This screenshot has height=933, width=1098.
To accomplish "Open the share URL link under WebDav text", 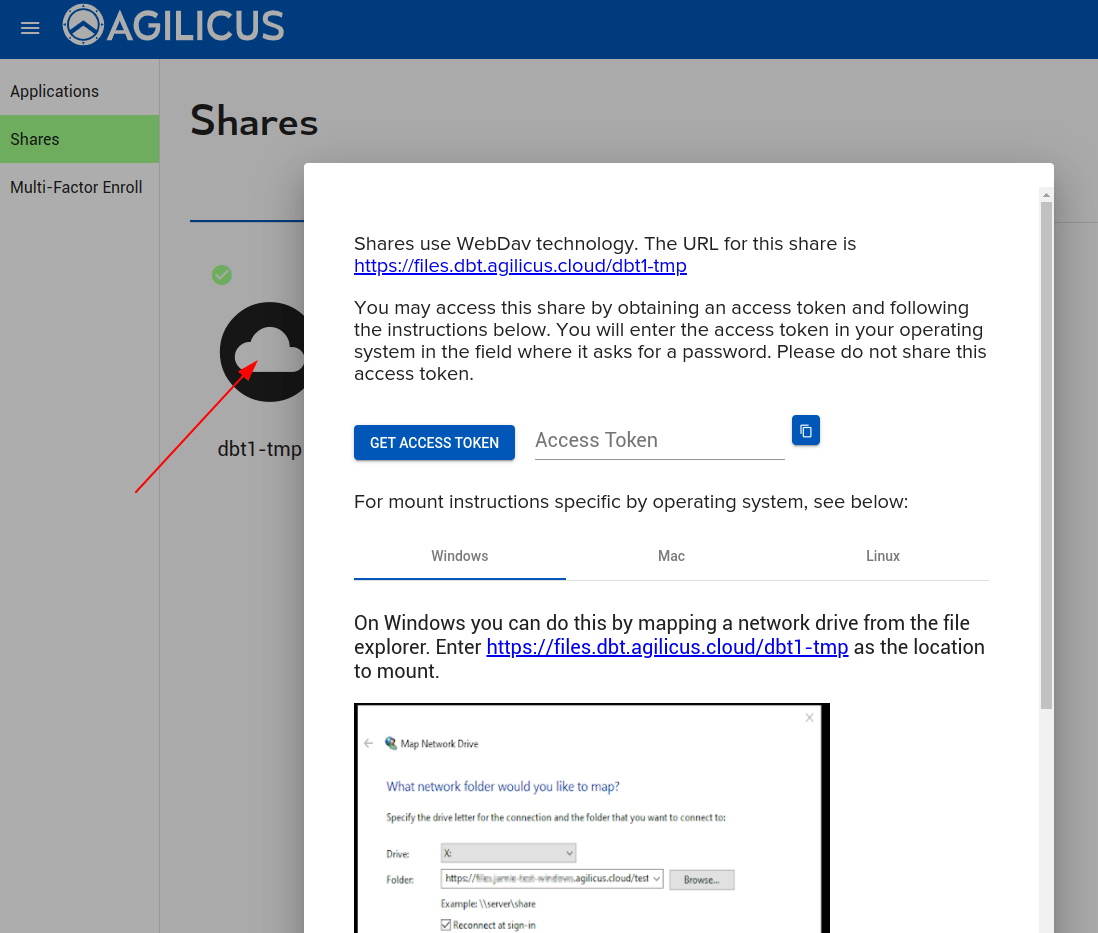I will [x=520, y=266].
